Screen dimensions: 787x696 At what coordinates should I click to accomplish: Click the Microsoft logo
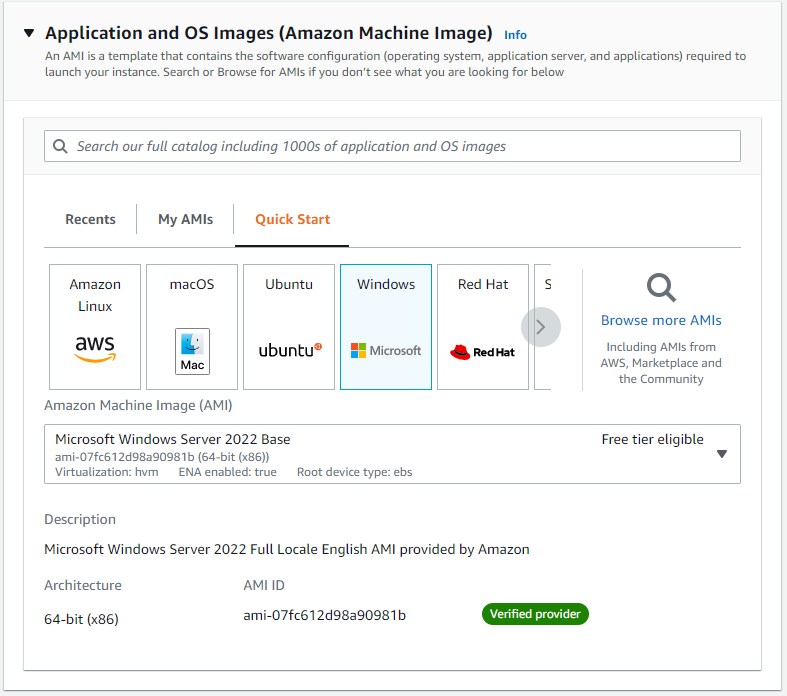pos(385,350)
